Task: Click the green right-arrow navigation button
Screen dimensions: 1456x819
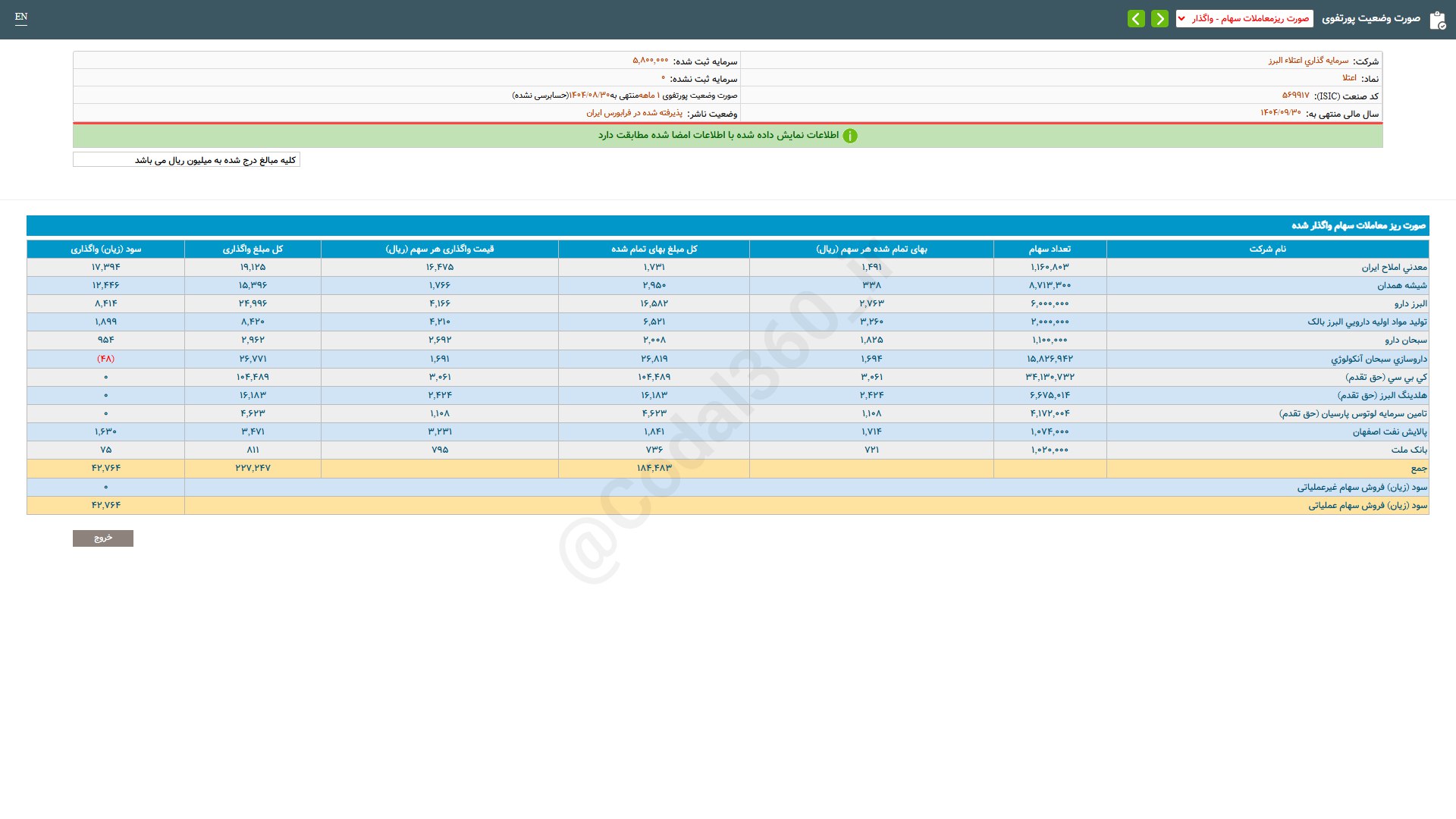Action: [x=1159, y=19]
